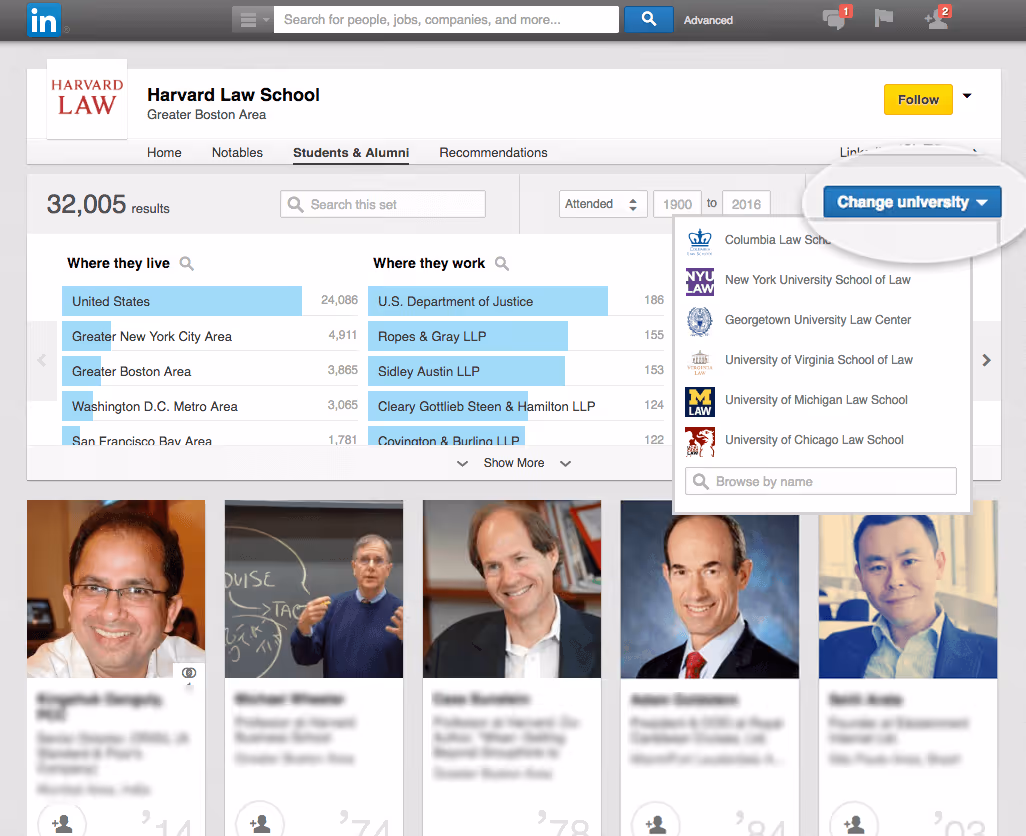Open Advanced search link
The width and height of the screenshot is (1026, 836).
(708, 20)
